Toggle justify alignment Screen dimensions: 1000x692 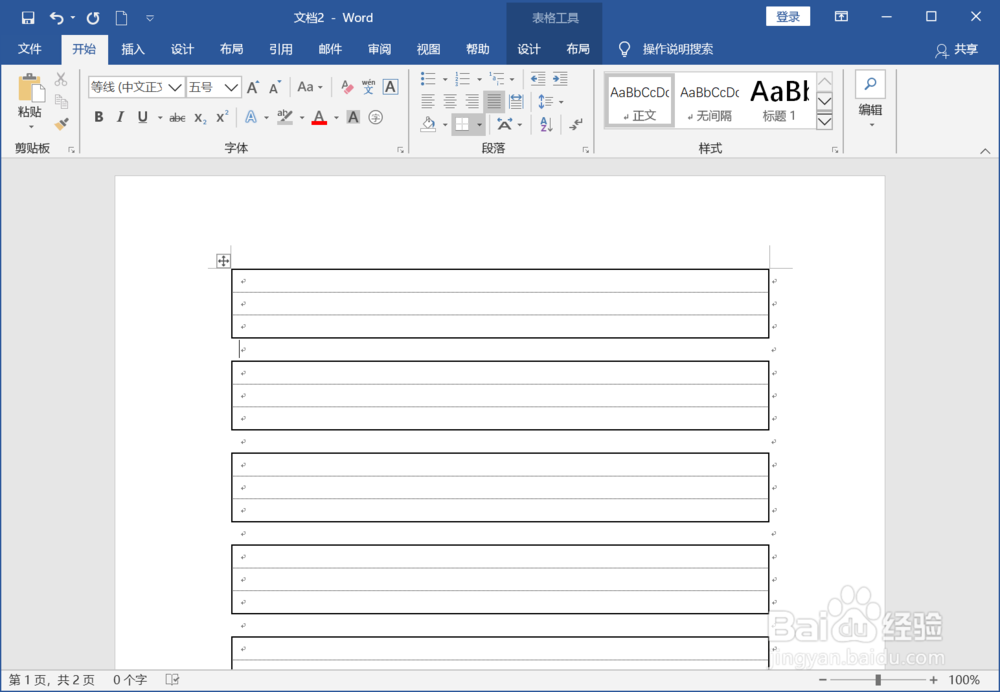pos(494,101)
